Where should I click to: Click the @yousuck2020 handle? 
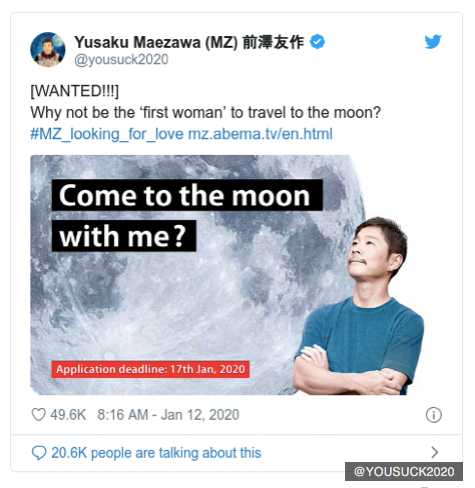point(121,60)
